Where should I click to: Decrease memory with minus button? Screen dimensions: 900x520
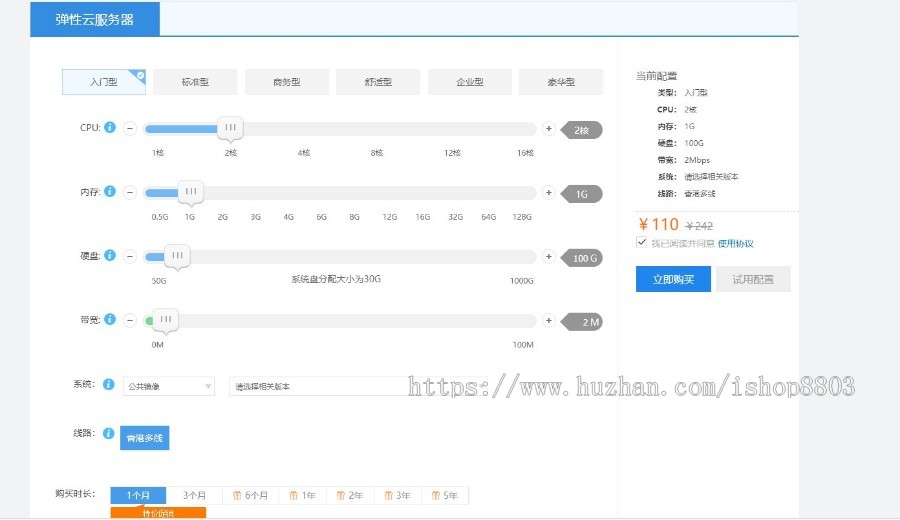coord(130,192)
